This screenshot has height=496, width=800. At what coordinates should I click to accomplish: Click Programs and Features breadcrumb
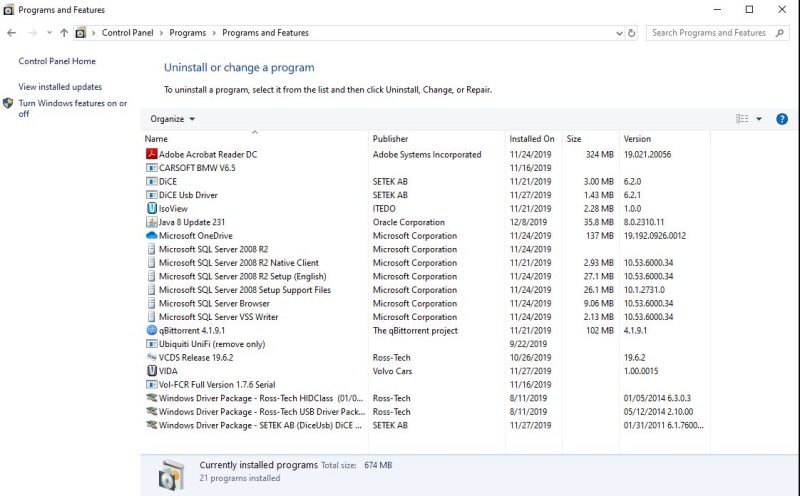pyautogui.click(x=265, y=33)
